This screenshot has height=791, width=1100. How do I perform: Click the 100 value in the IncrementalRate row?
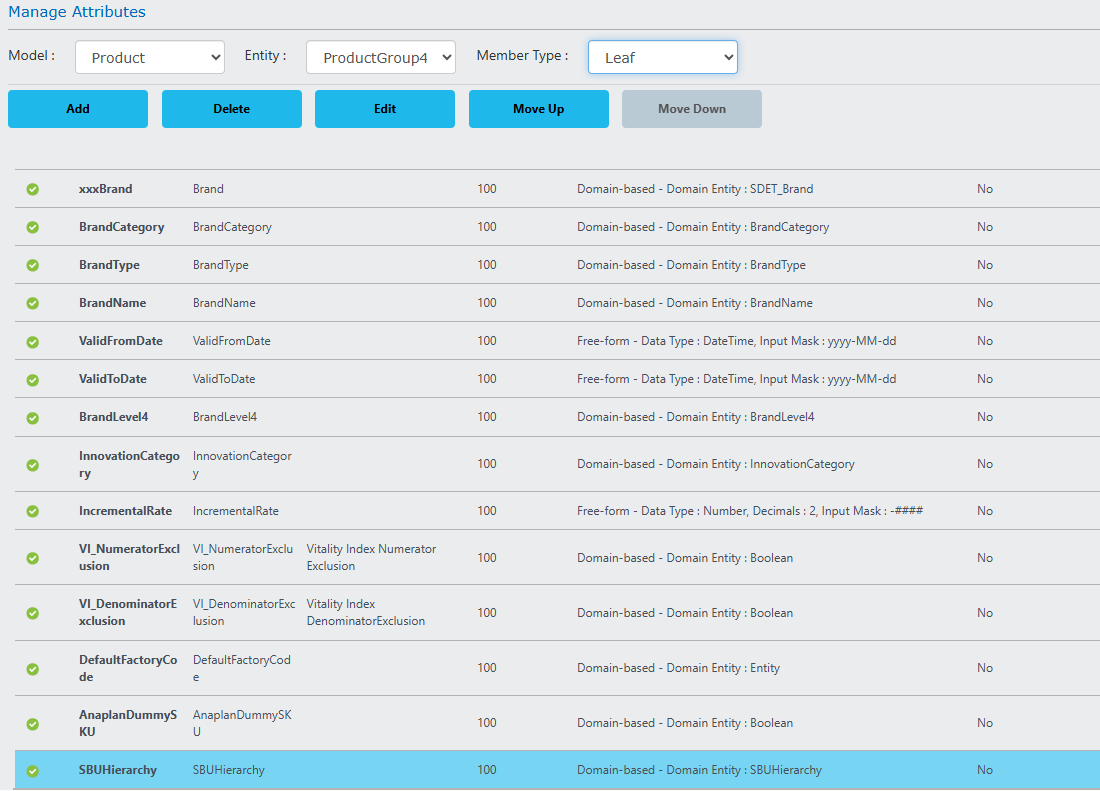(x=487, y=511)
